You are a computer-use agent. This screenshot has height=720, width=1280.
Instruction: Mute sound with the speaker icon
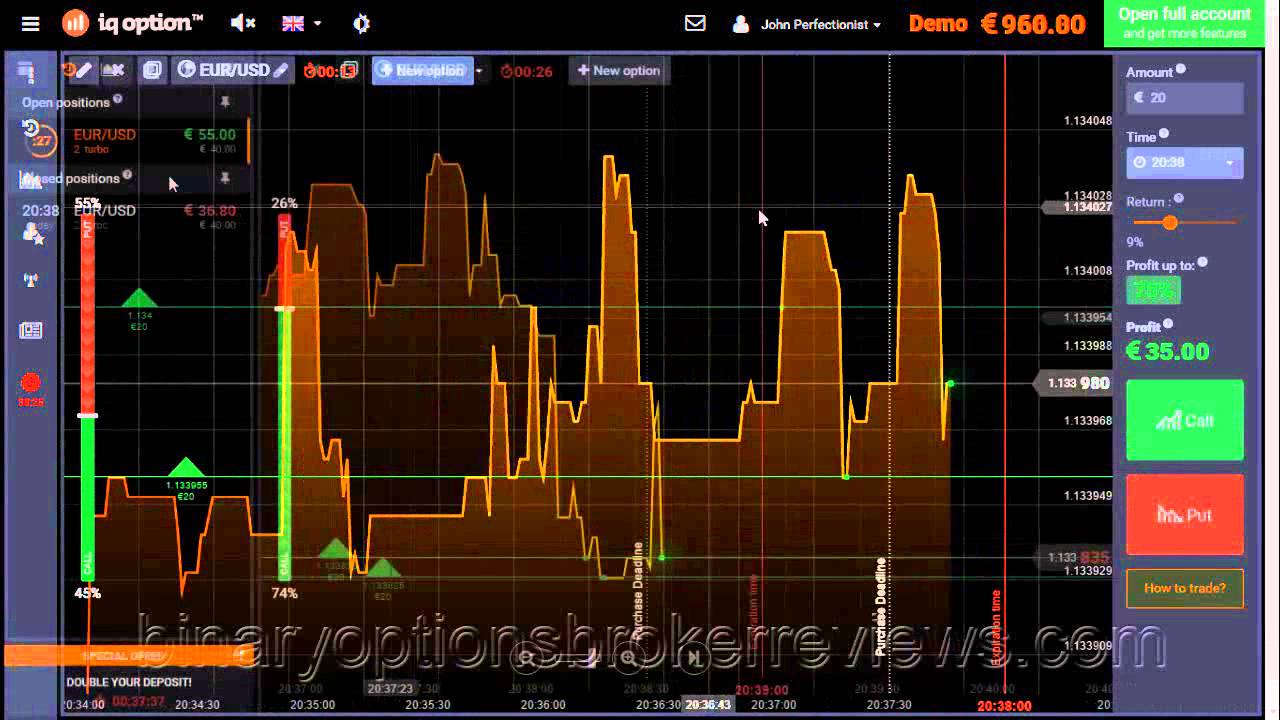pyautogui.click(x=243, y=22)
